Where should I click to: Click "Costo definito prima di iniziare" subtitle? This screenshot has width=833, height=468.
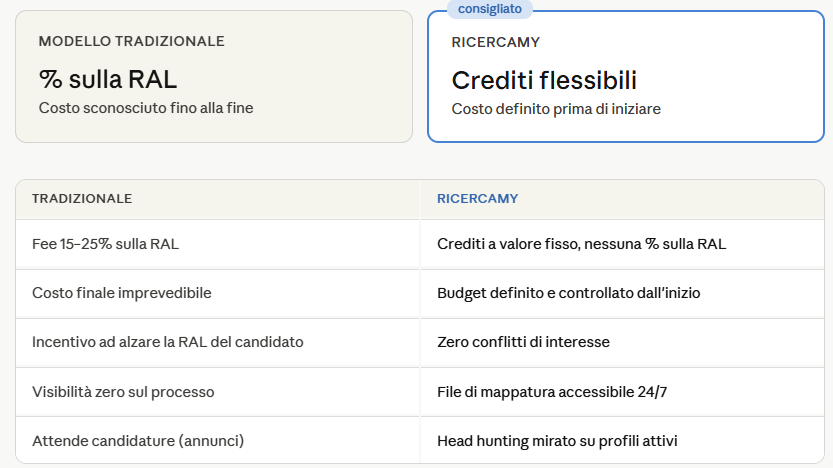click(x=556, y=108)
